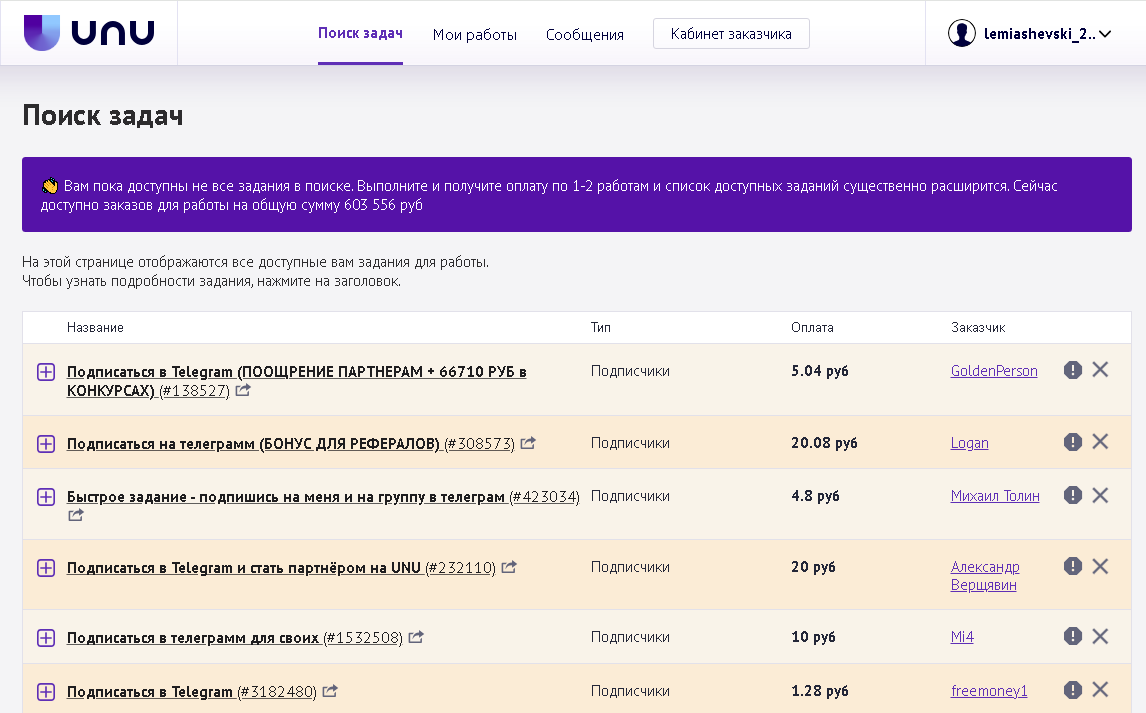1146x713 pixels.
Task: Report the Михаил Толин task via exclamation icon
Action: pyautogui.click(x=1072, y=495)
